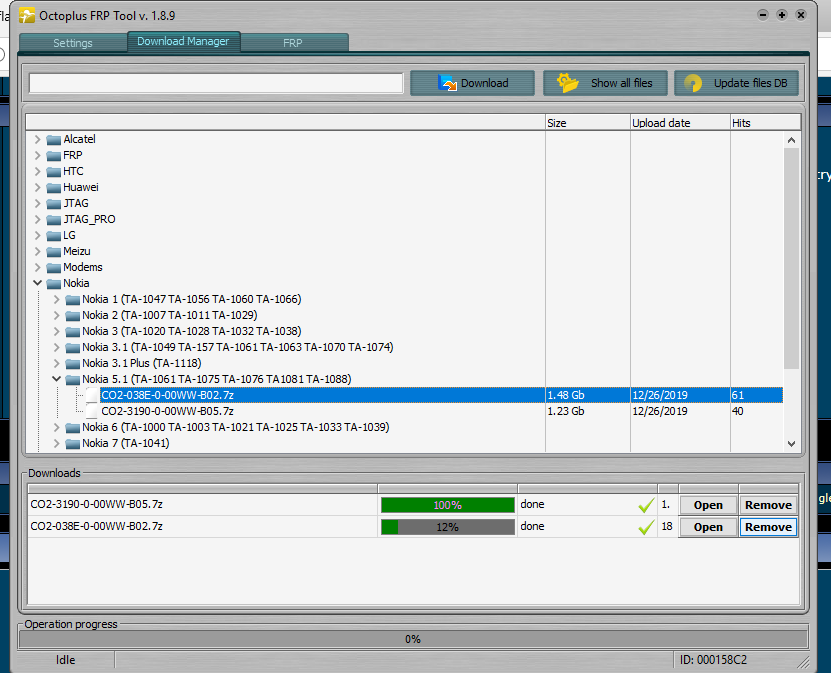Collapse the Nokia folder chevron
This screenshot has width=831, height=673.
(37, 283)
